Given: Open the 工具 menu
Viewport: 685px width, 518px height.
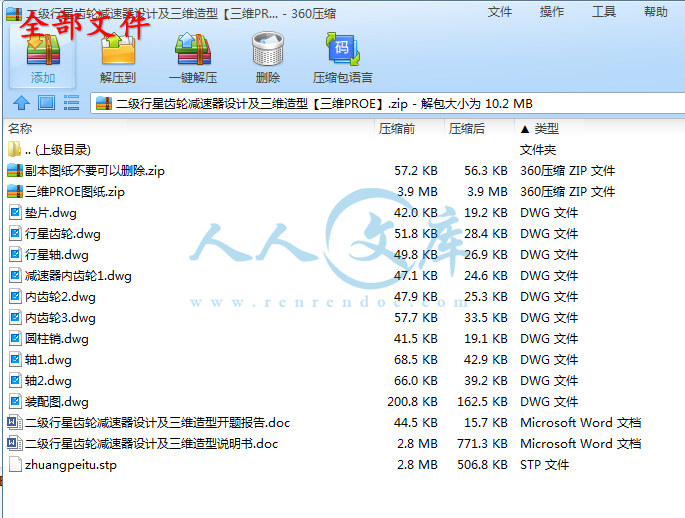Looking at the screenshot, I should 604,12.
